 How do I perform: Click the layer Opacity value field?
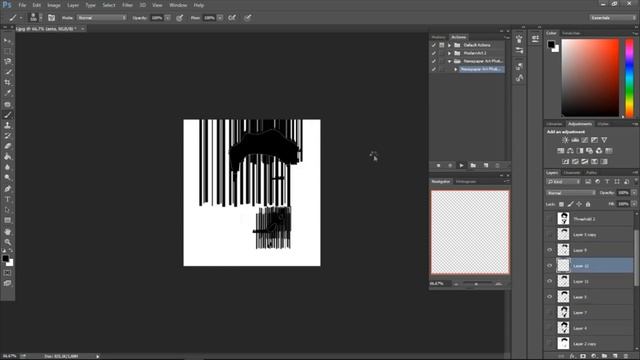(x=623, y=193)
